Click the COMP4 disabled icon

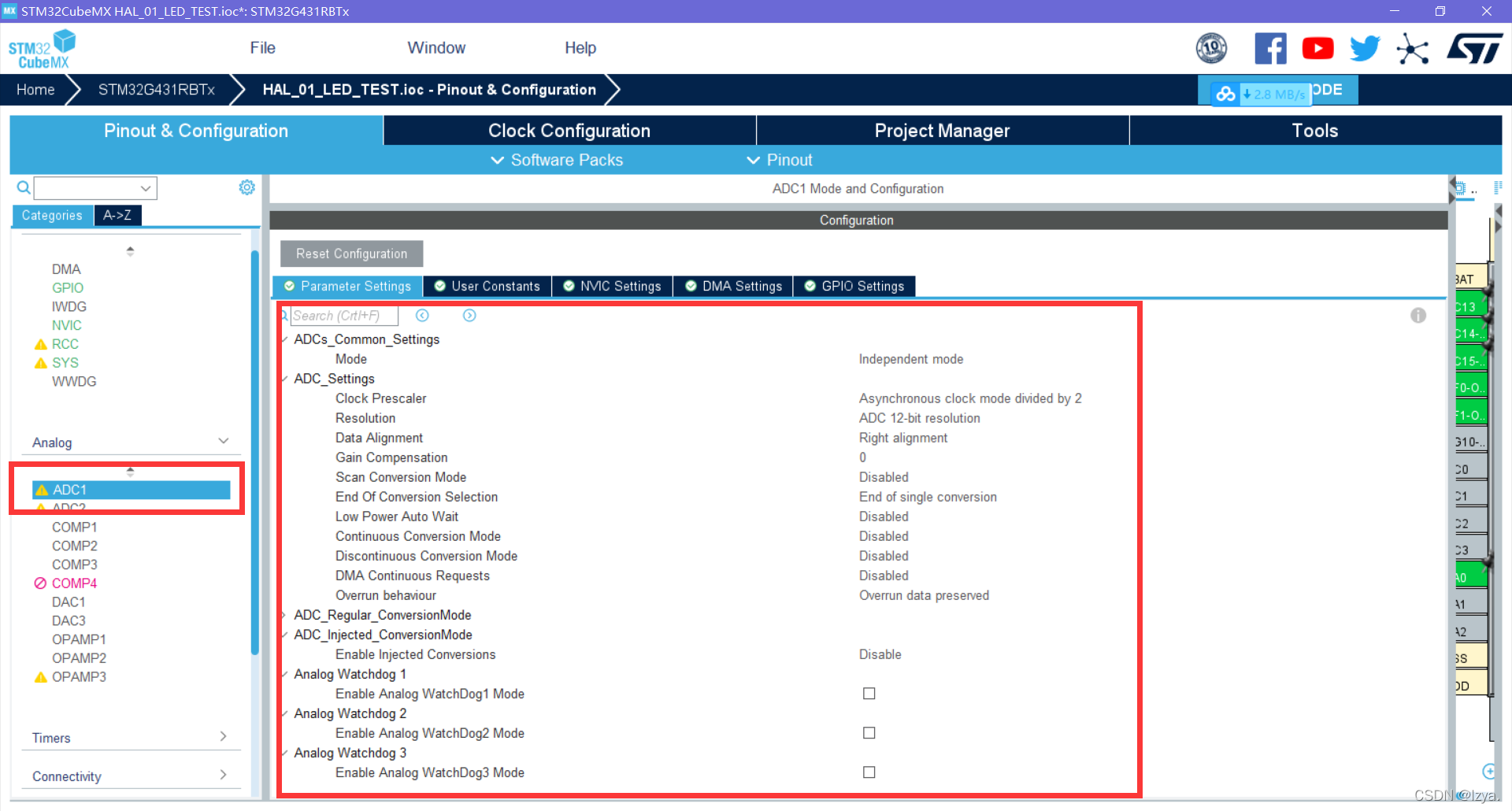coord(41,583)
